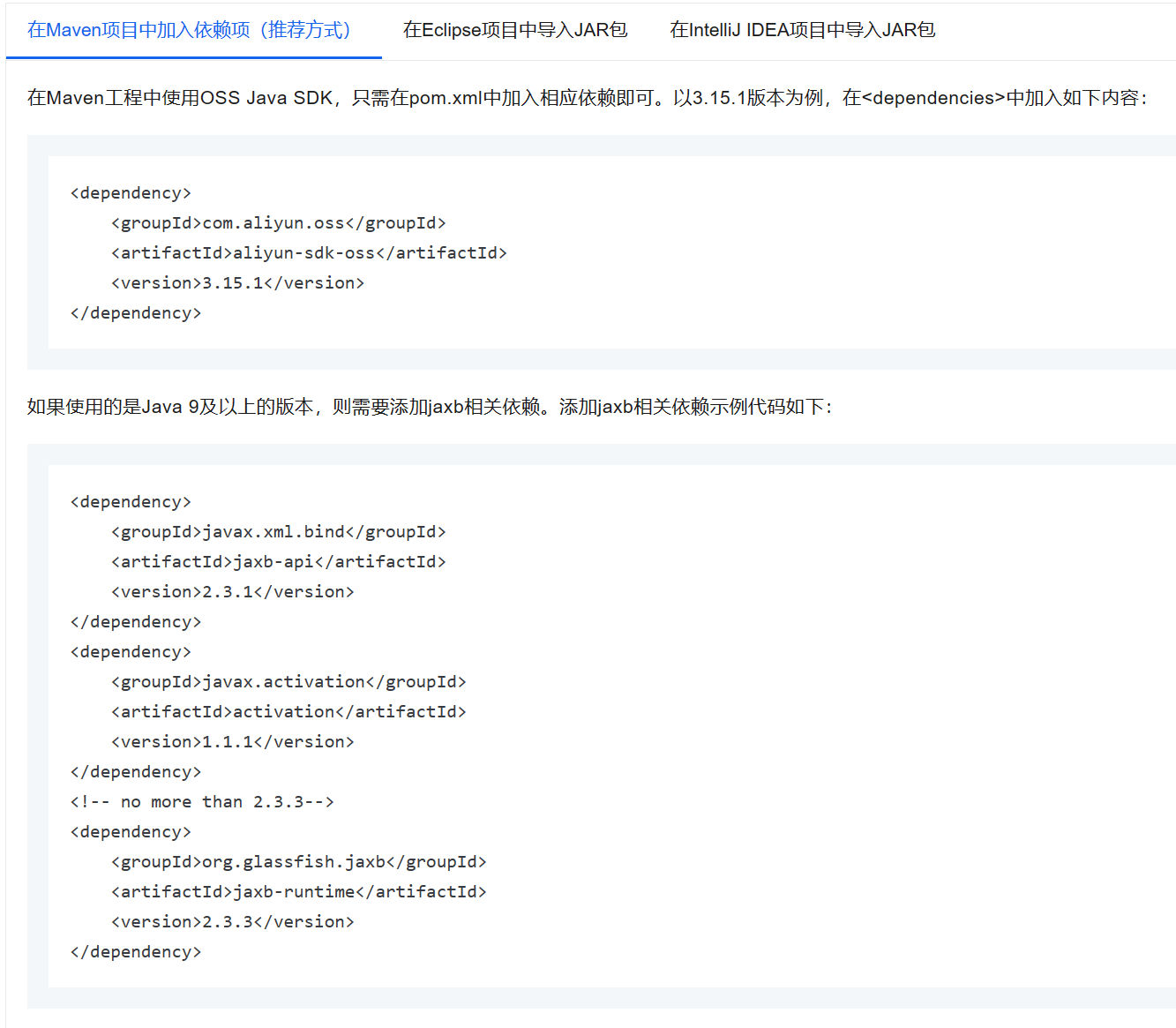This screenshot has width=1176, height=1028.
Task: Click the opening dependency tag in first code block
Action: point(131,193)
